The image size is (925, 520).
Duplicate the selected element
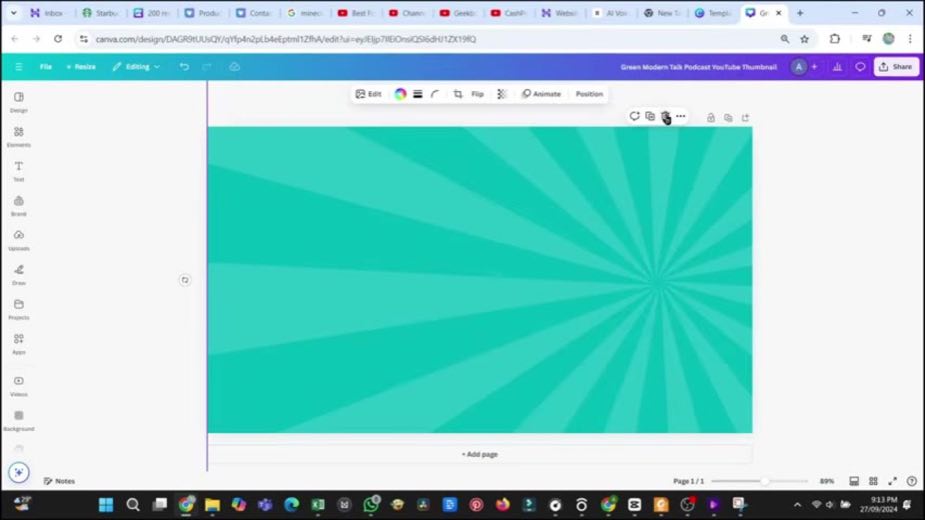click(x=650, y=116)
